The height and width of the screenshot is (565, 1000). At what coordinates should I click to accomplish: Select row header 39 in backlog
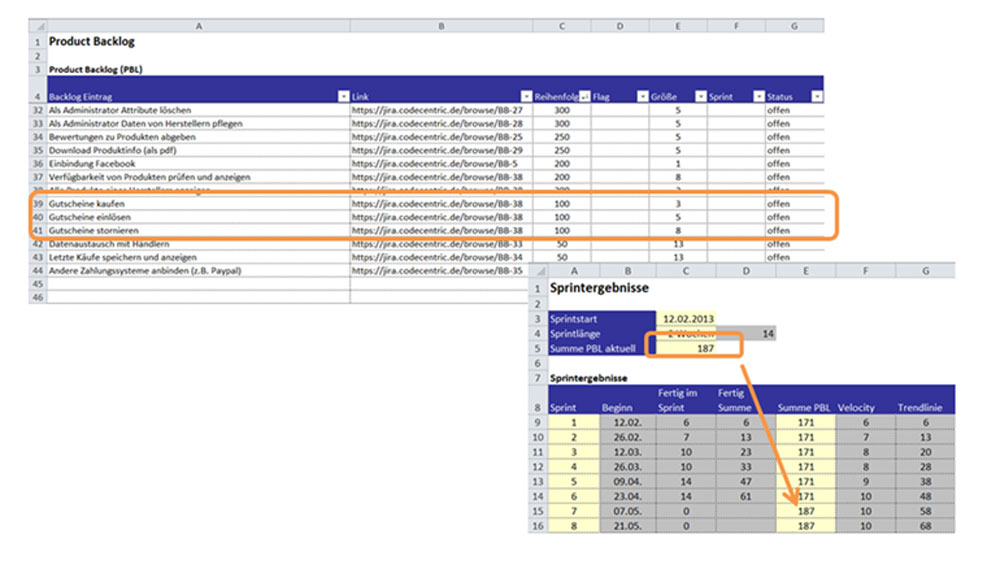[x=38, y=204]
